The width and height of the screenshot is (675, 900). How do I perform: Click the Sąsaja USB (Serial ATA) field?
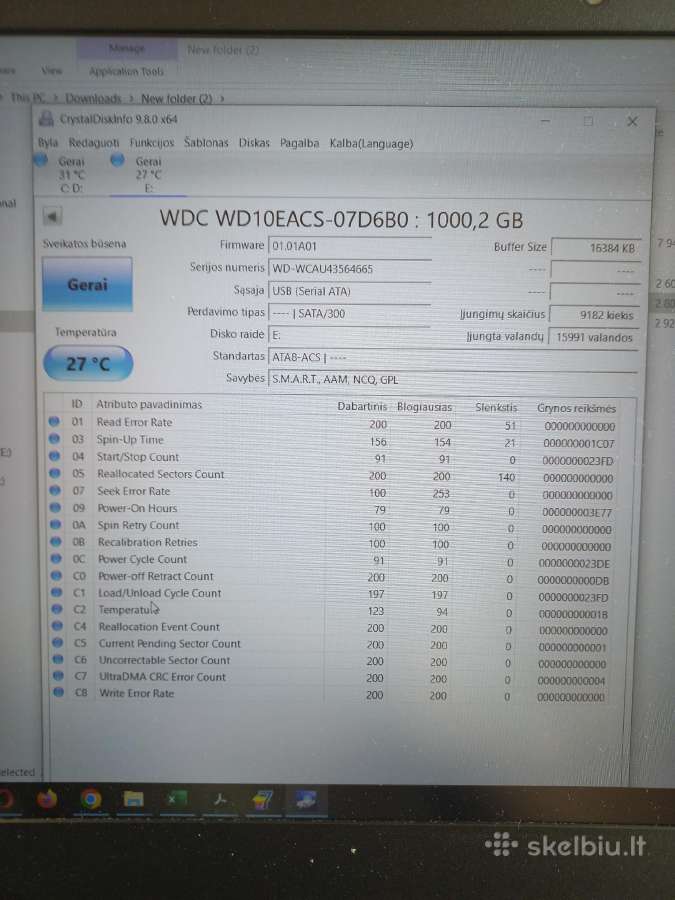[349, 291]
